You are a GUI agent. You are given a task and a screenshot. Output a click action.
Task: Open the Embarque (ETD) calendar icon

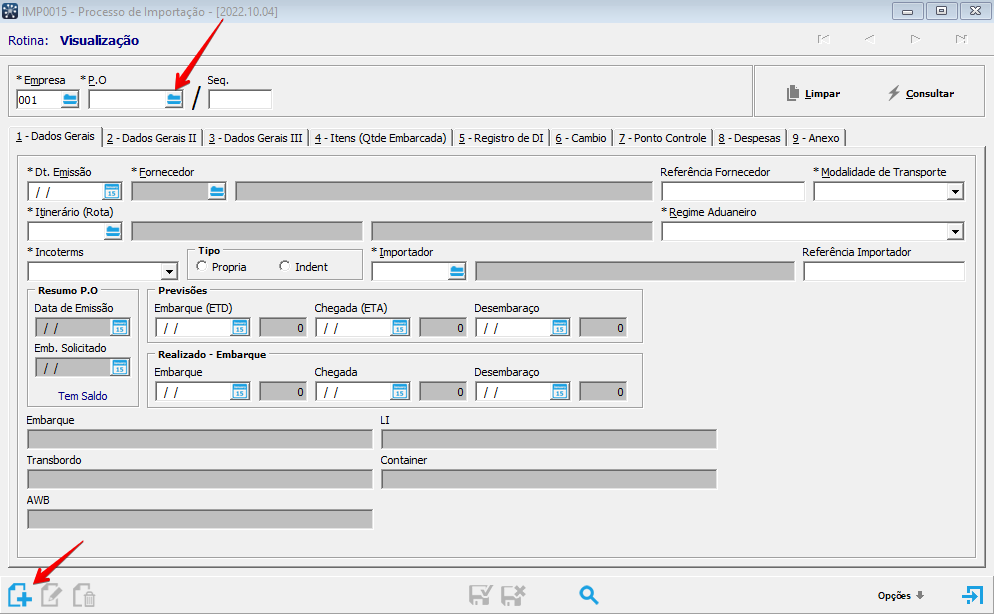[x=240, y=328]
